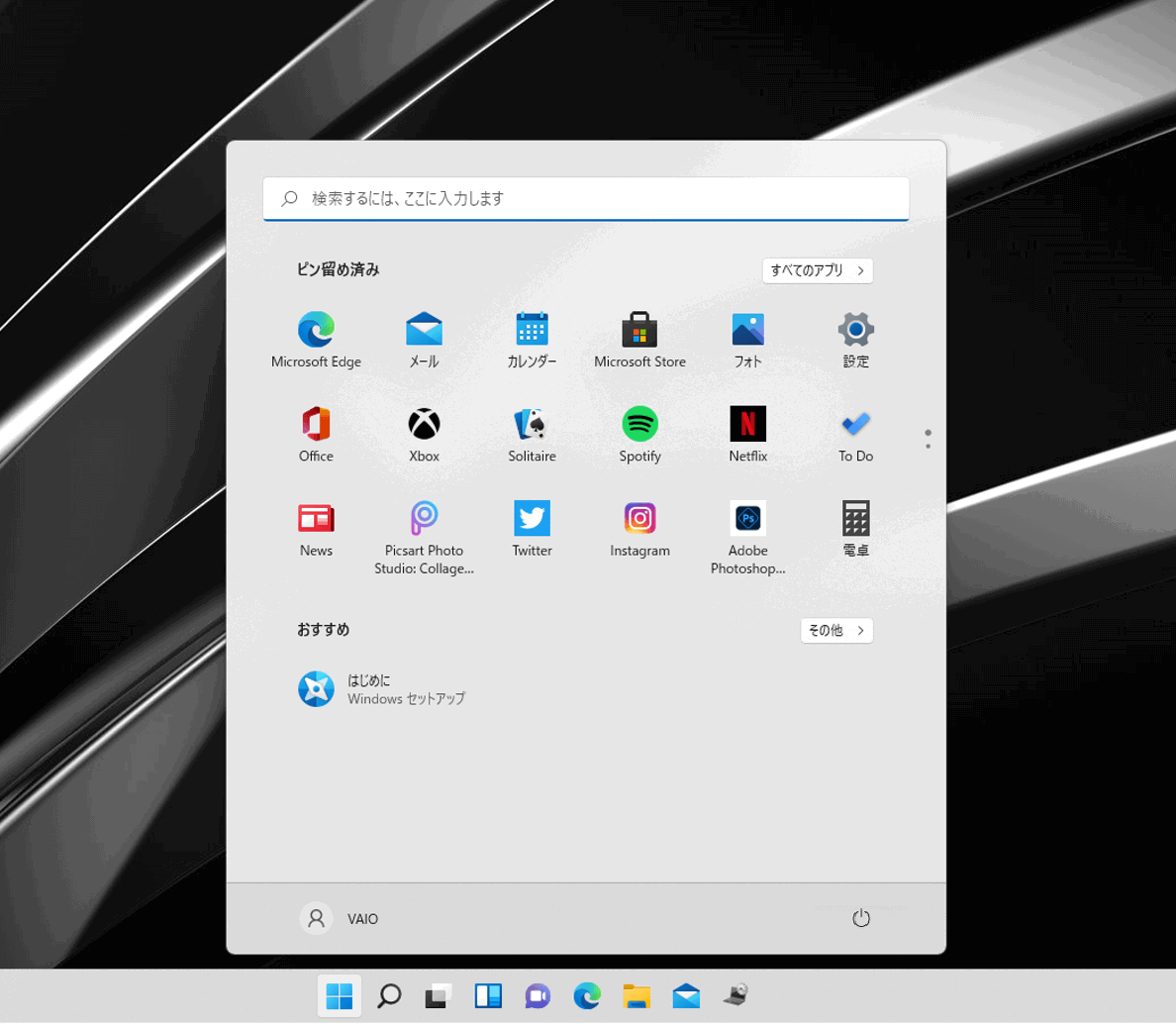Image resolution: width=1176 pixels, height=1029 pixels.
Task: Open 設定 gear icon
Action: 855,340
